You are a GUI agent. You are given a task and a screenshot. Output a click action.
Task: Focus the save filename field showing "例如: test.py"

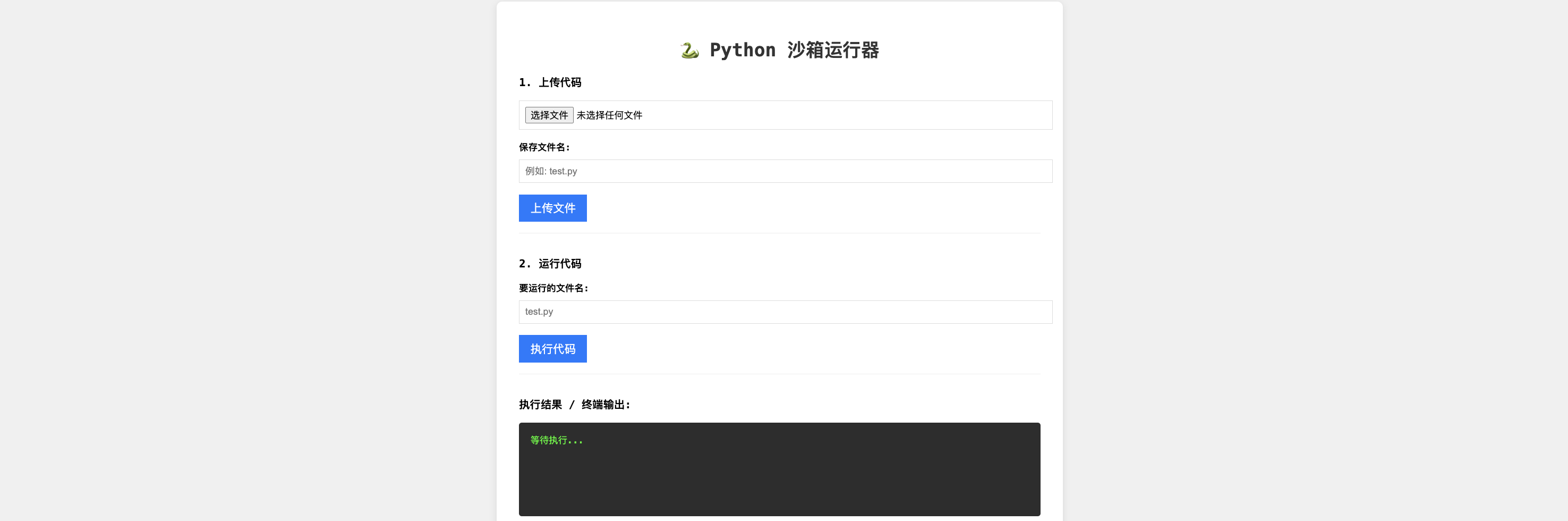(x=785, y=171)
